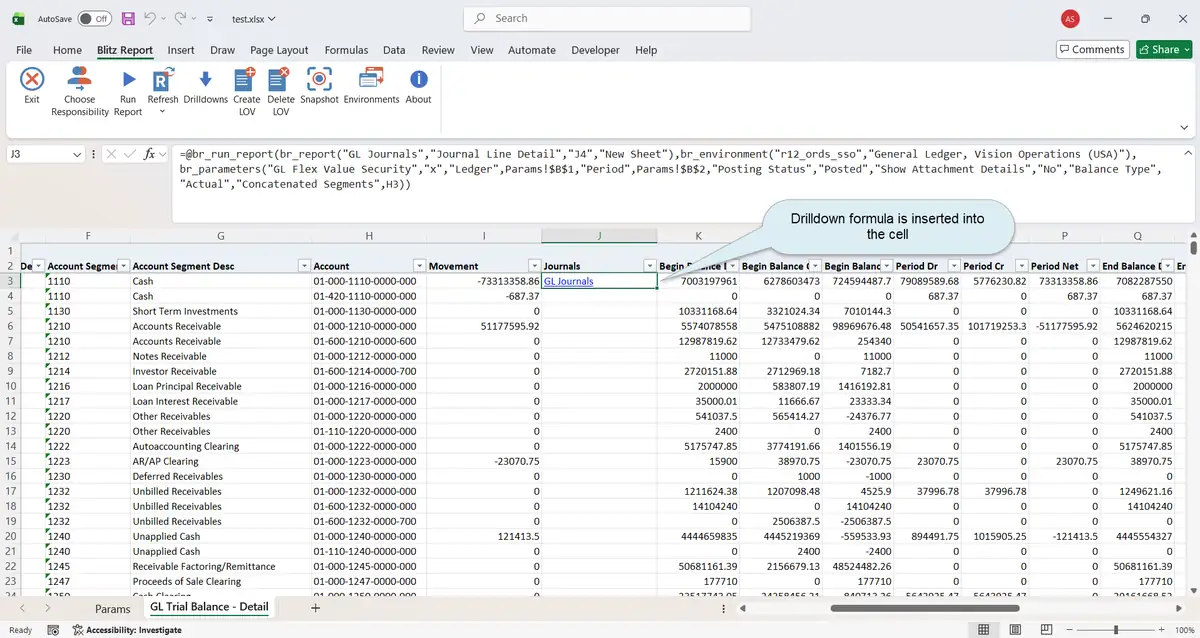Click Accessibility: Investigate in status bar

(x=127, y=630)
